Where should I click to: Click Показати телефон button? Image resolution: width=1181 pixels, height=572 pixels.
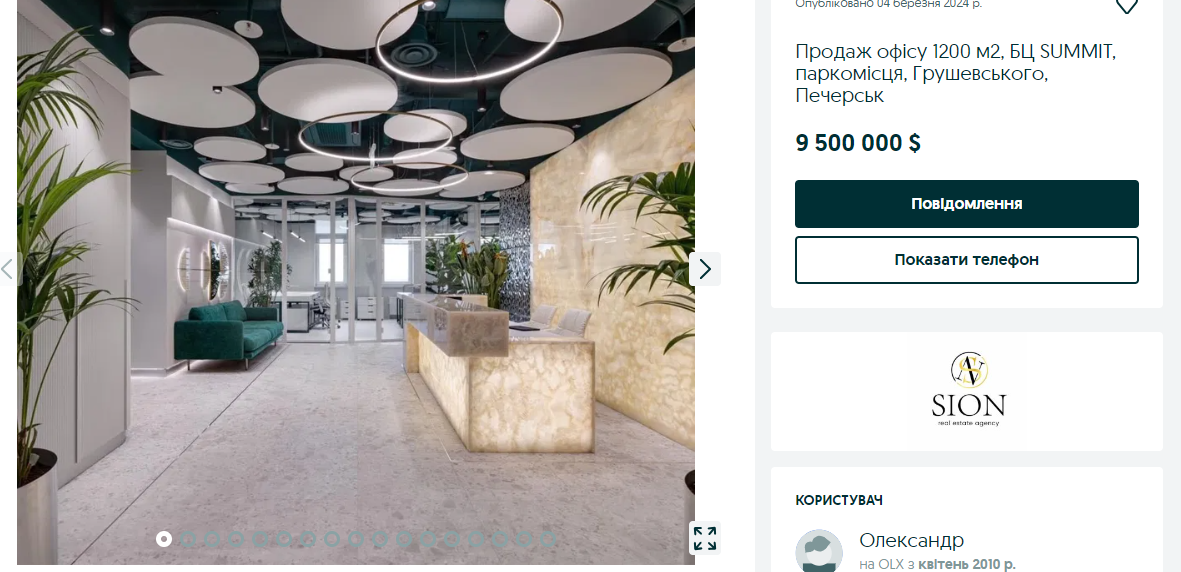pyautogui.click(x=966, y=260)
